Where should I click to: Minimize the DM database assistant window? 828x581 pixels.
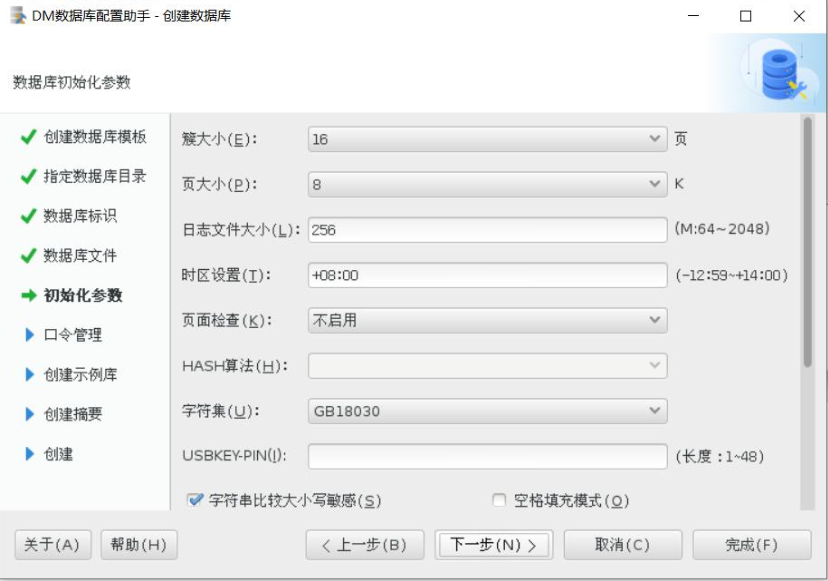pos(693,16)
